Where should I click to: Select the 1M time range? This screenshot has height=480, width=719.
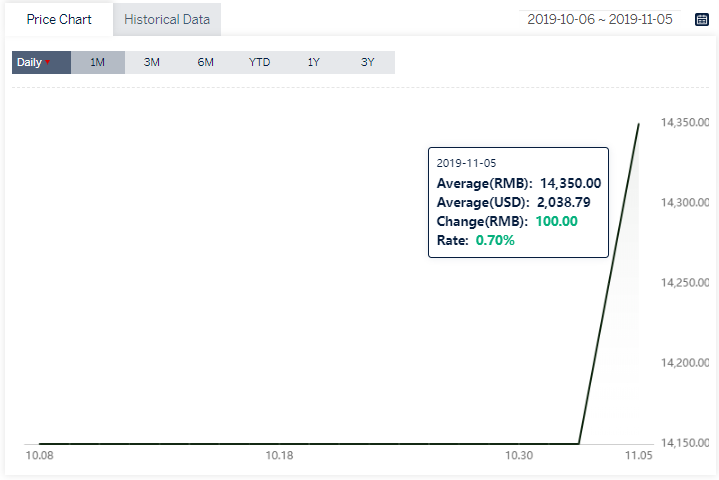tap(98, 62)
